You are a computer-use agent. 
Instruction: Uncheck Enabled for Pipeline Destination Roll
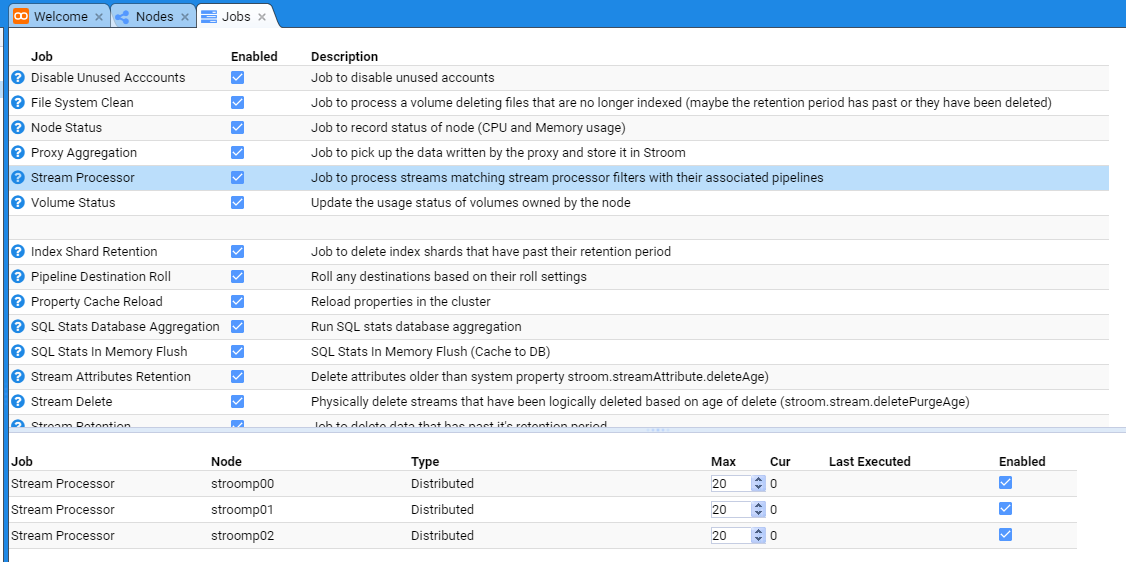coord(237,277)
